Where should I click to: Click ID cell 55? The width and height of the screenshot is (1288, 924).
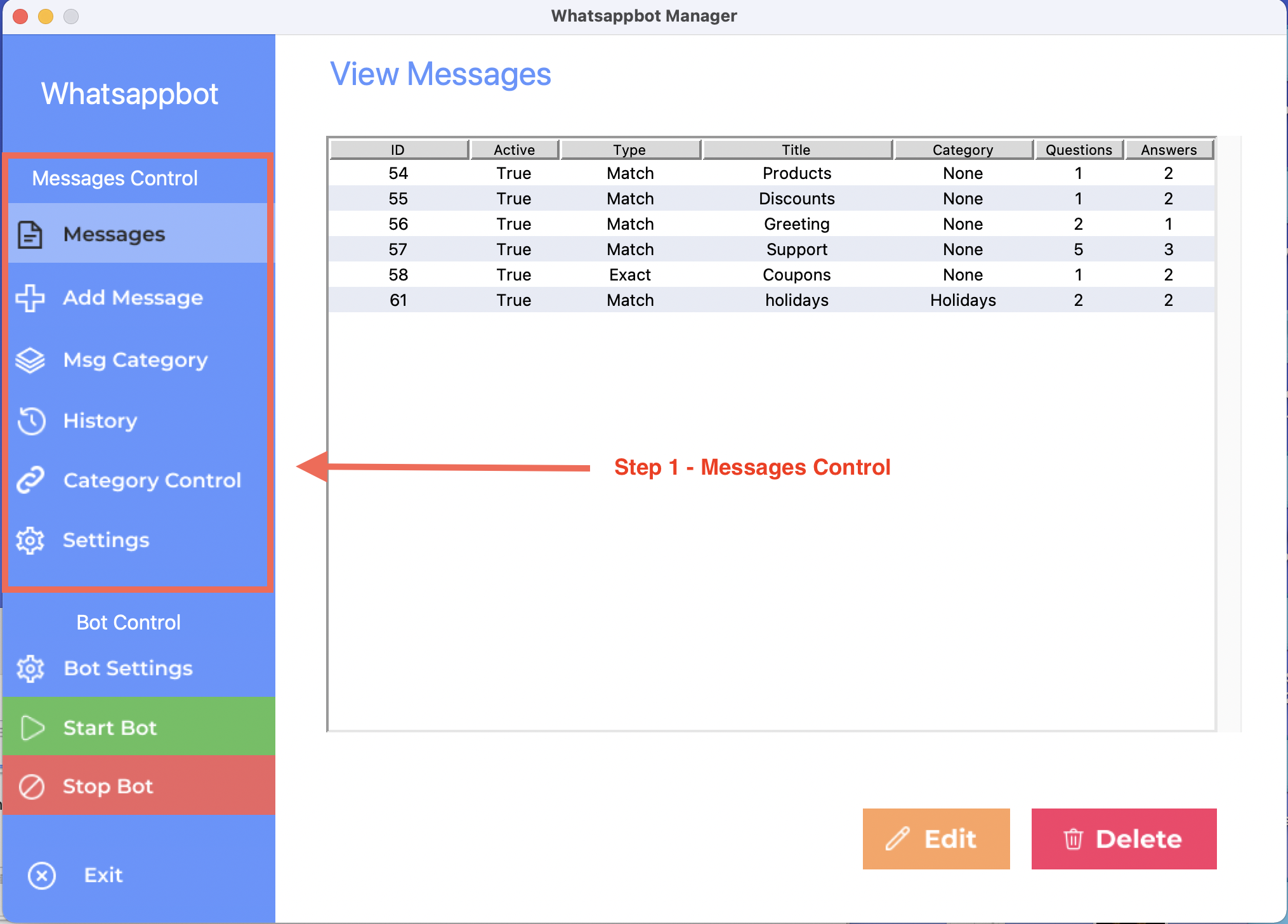[x=398, y=199]
